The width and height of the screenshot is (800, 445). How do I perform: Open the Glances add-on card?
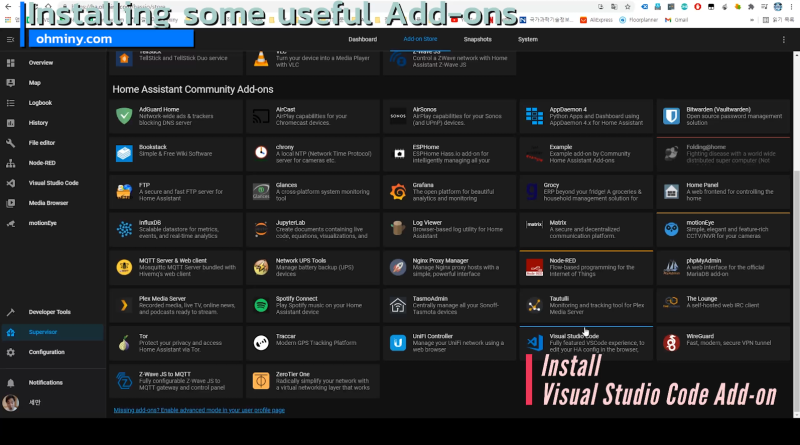[313, 192]
